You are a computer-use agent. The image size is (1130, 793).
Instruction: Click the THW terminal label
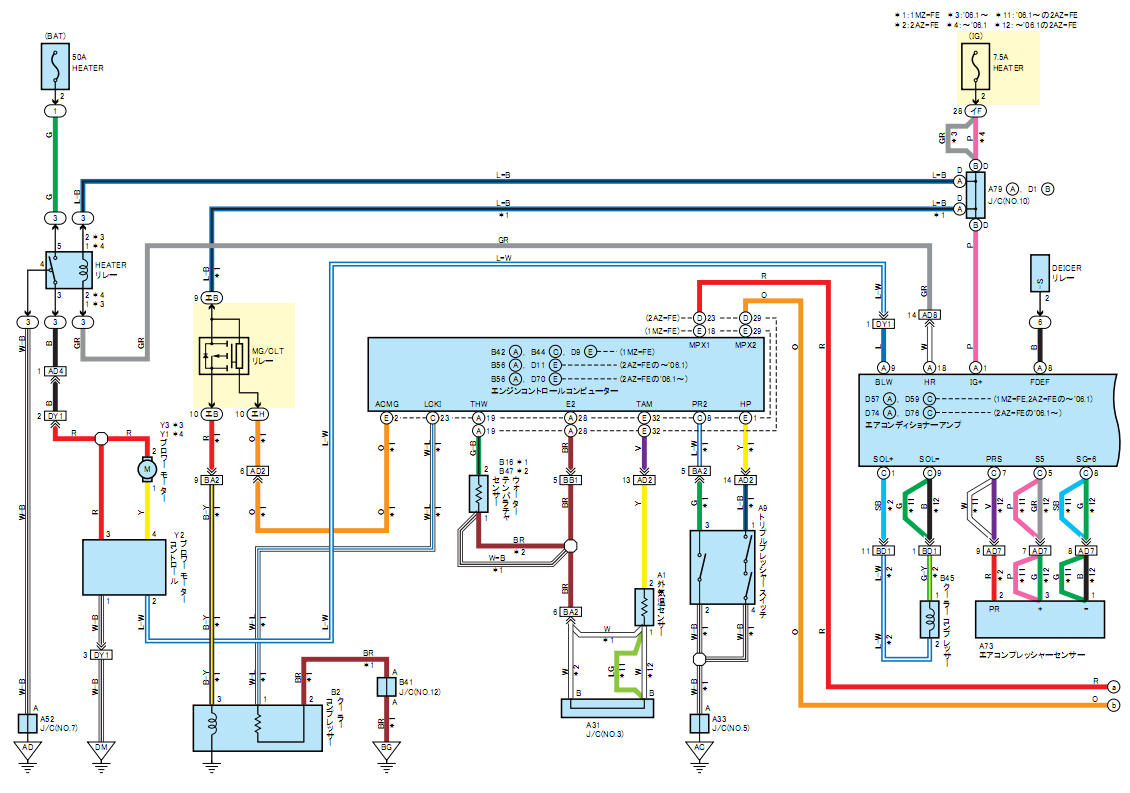(479, 404)
